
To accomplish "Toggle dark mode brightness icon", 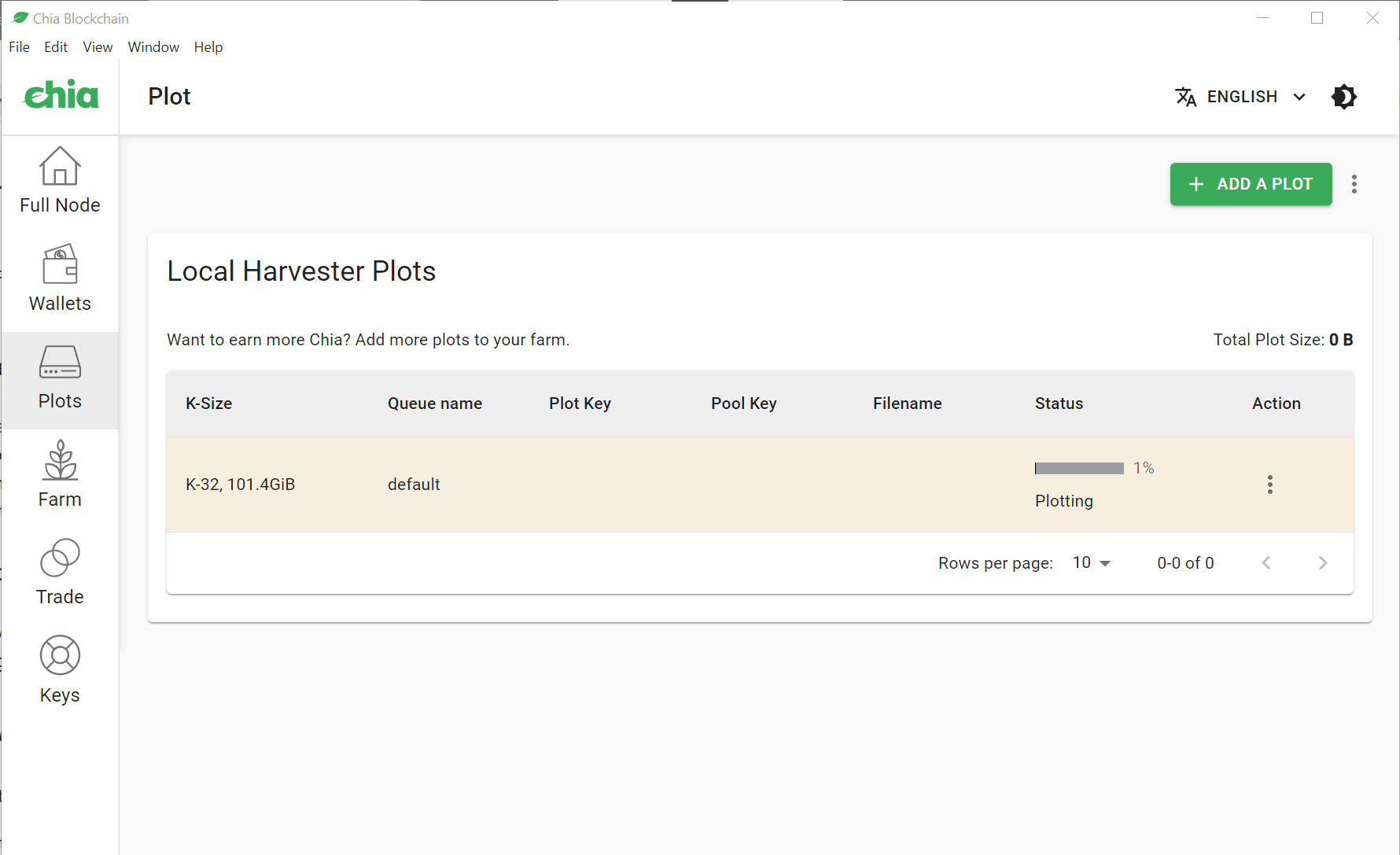I will pos(1343,97).
